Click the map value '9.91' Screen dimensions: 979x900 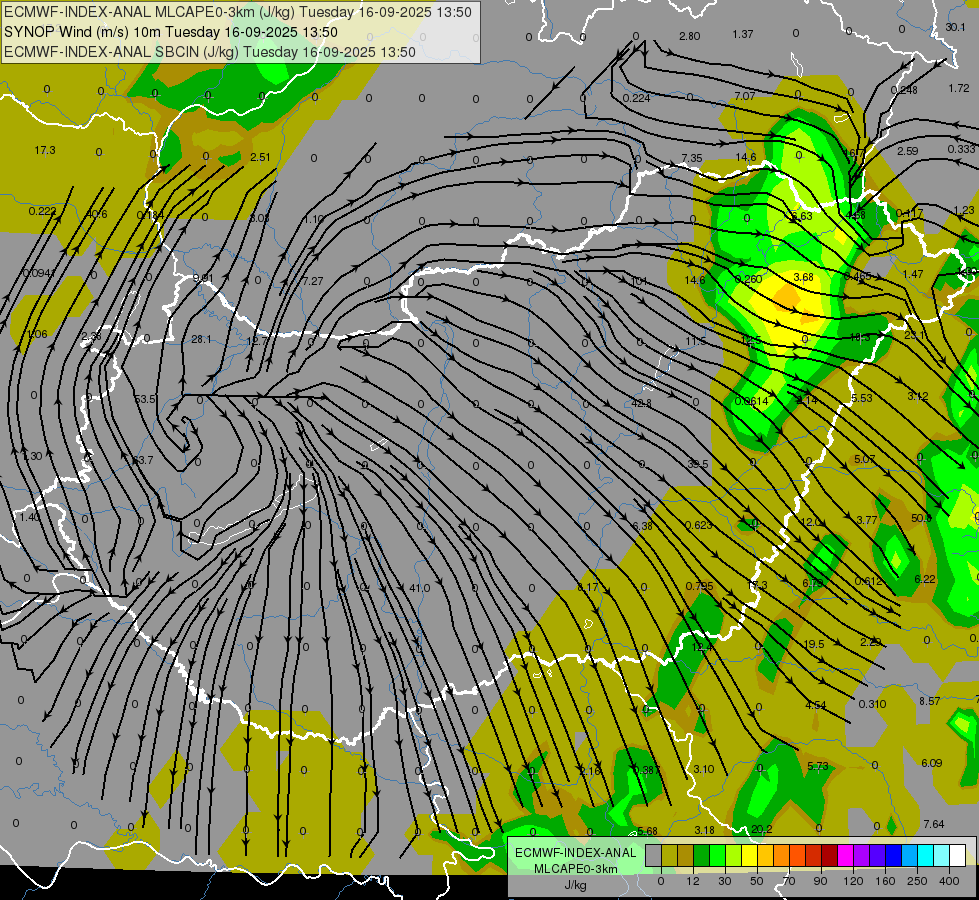click(203, 279)
